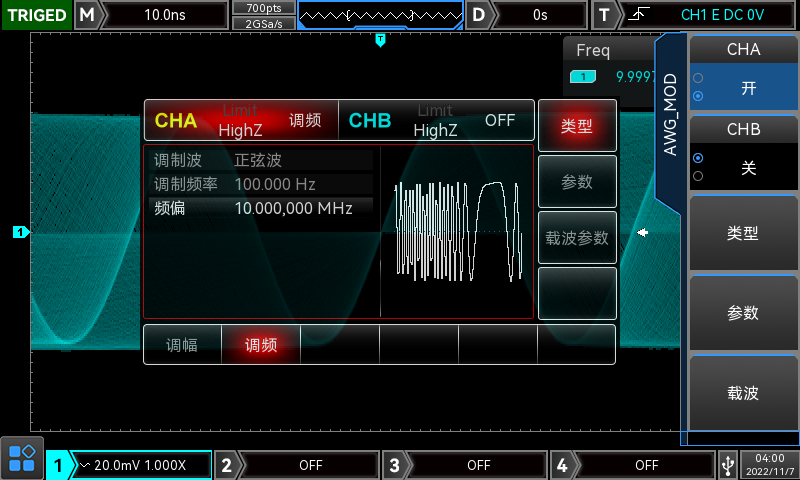
Task: Click the channel 1 ground level marker
Action: pyautogui.click(x=20, y=232)
